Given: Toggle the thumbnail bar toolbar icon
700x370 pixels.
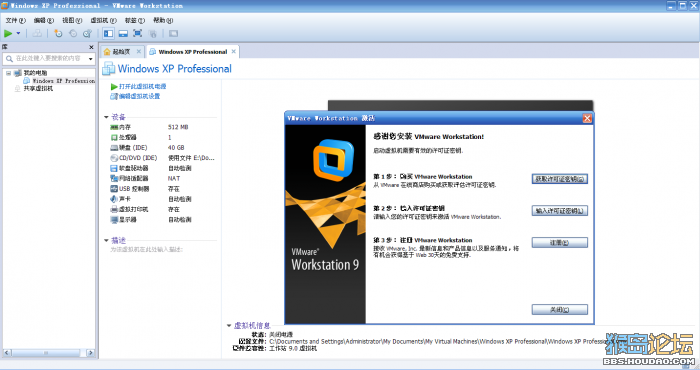Looking at the screenshot, I should [x=123, y=33].
